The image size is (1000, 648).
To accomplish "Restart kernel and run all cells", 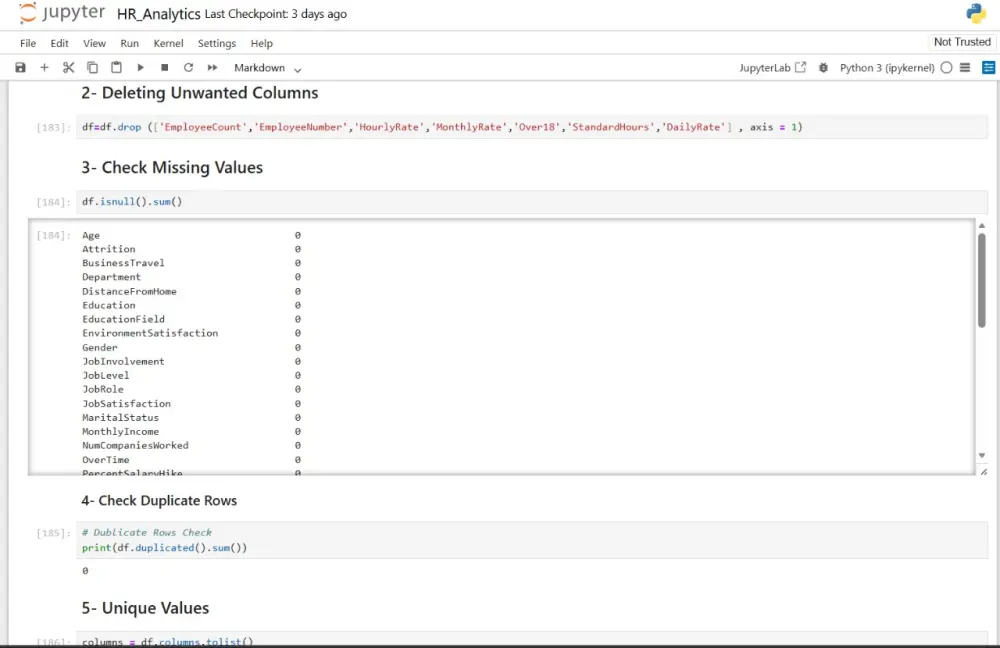I will (211, 67).
